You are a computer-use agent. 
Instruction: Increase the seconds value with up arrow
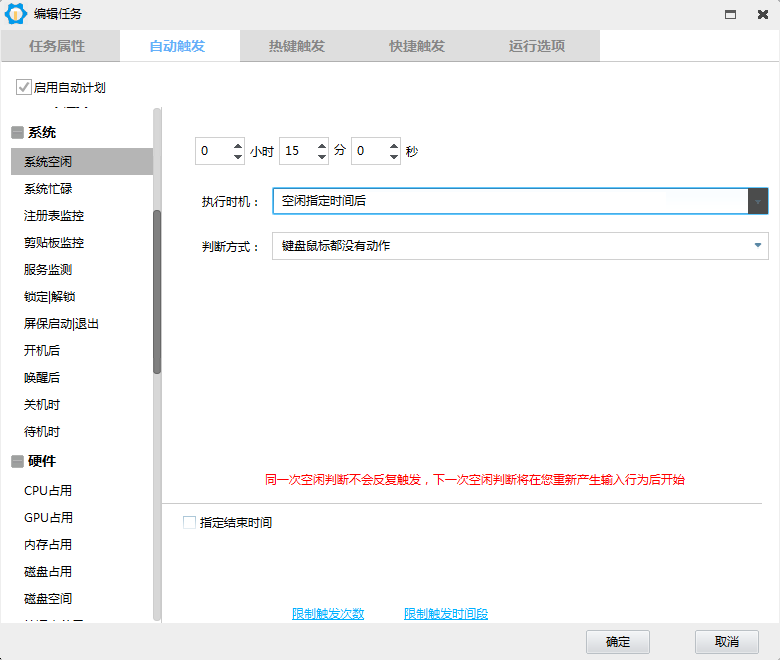[393, 146]
